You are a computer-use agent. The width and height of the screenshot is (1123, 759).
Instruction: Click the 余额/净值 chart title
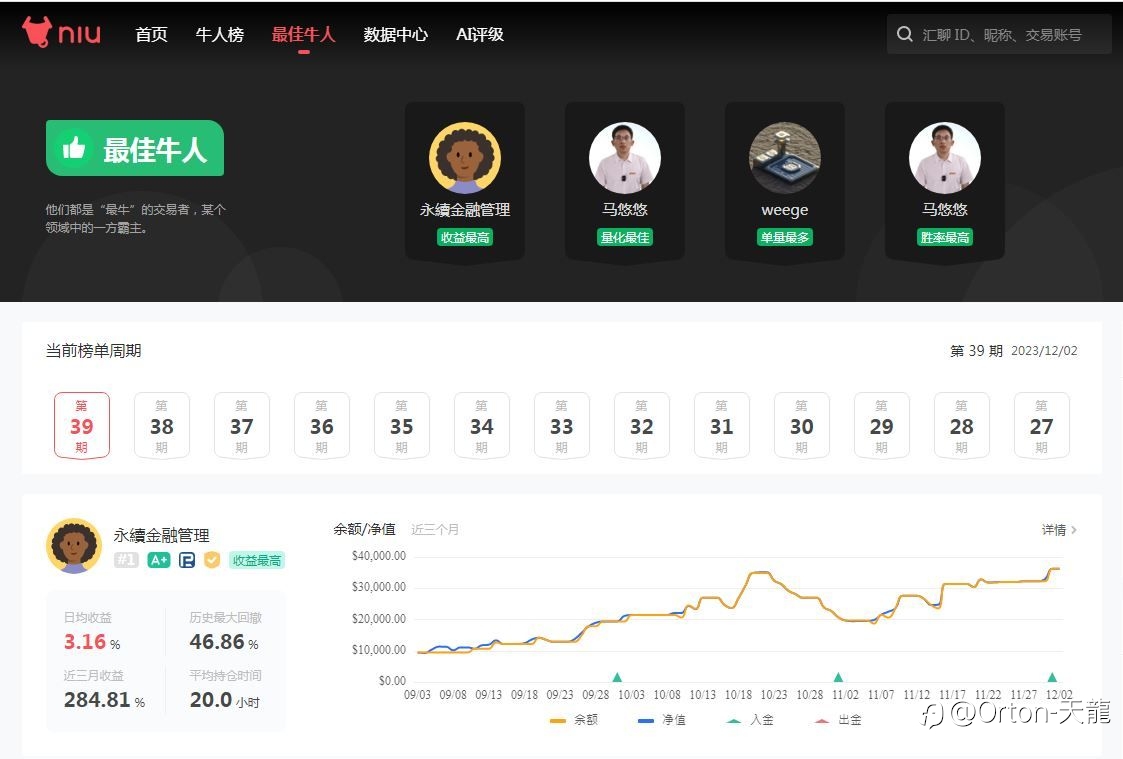click(365, 529)
